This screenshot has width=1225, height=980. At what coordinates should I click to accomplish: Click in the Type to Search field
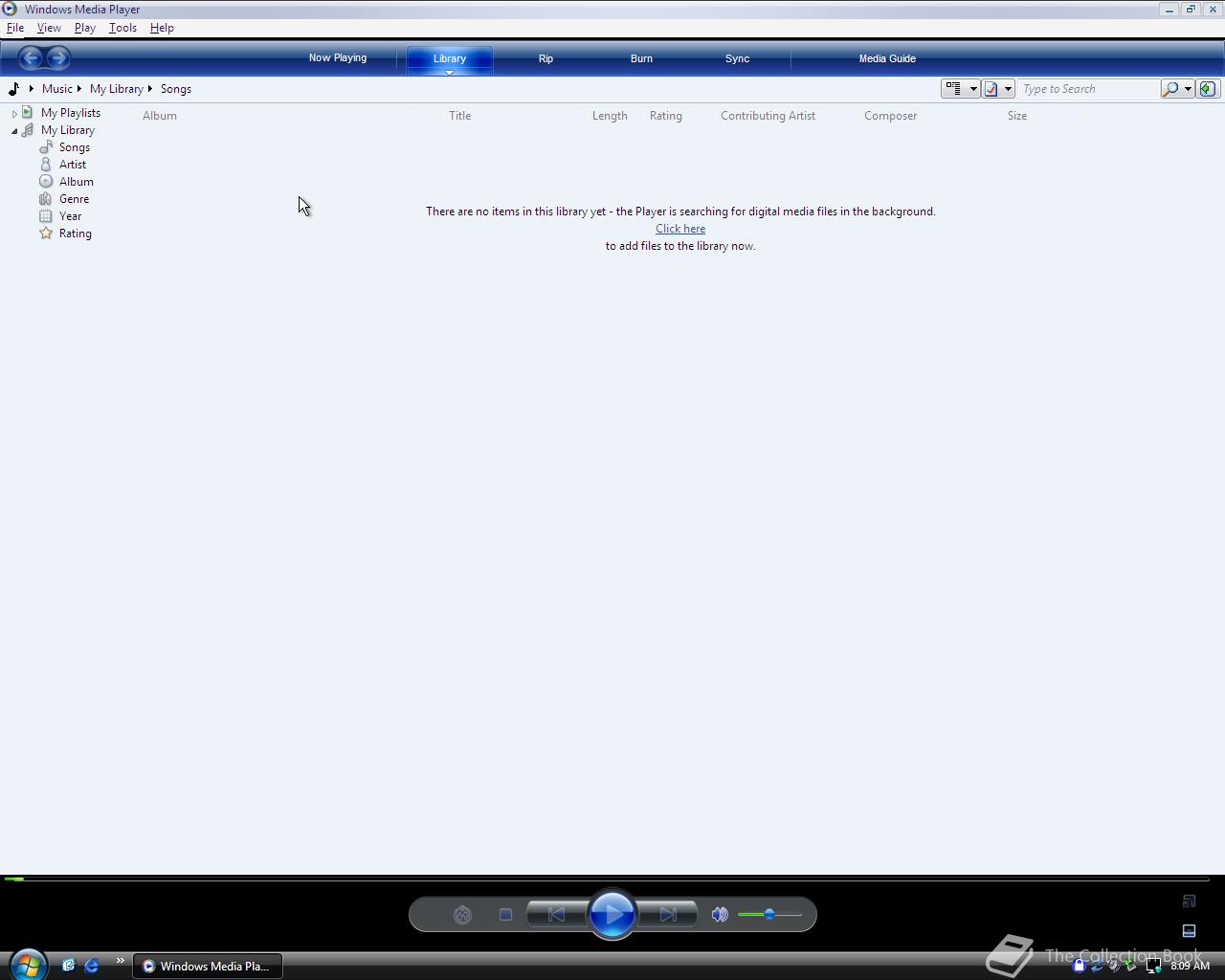coord(1088,89)
